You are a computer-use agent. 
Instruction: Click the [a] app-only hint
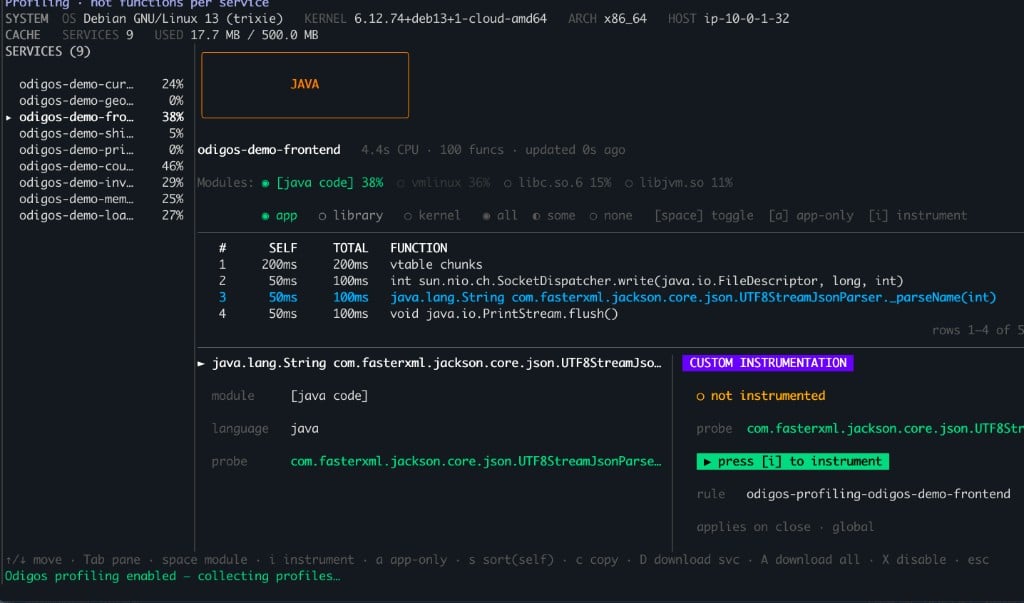tap(811, 216)
